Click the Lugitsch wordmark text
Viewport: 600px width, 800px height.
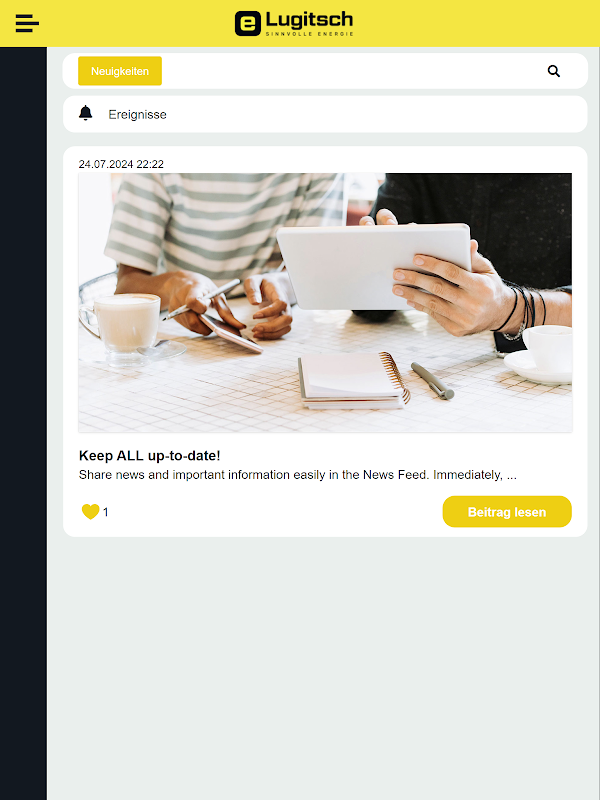pos(309,20)
